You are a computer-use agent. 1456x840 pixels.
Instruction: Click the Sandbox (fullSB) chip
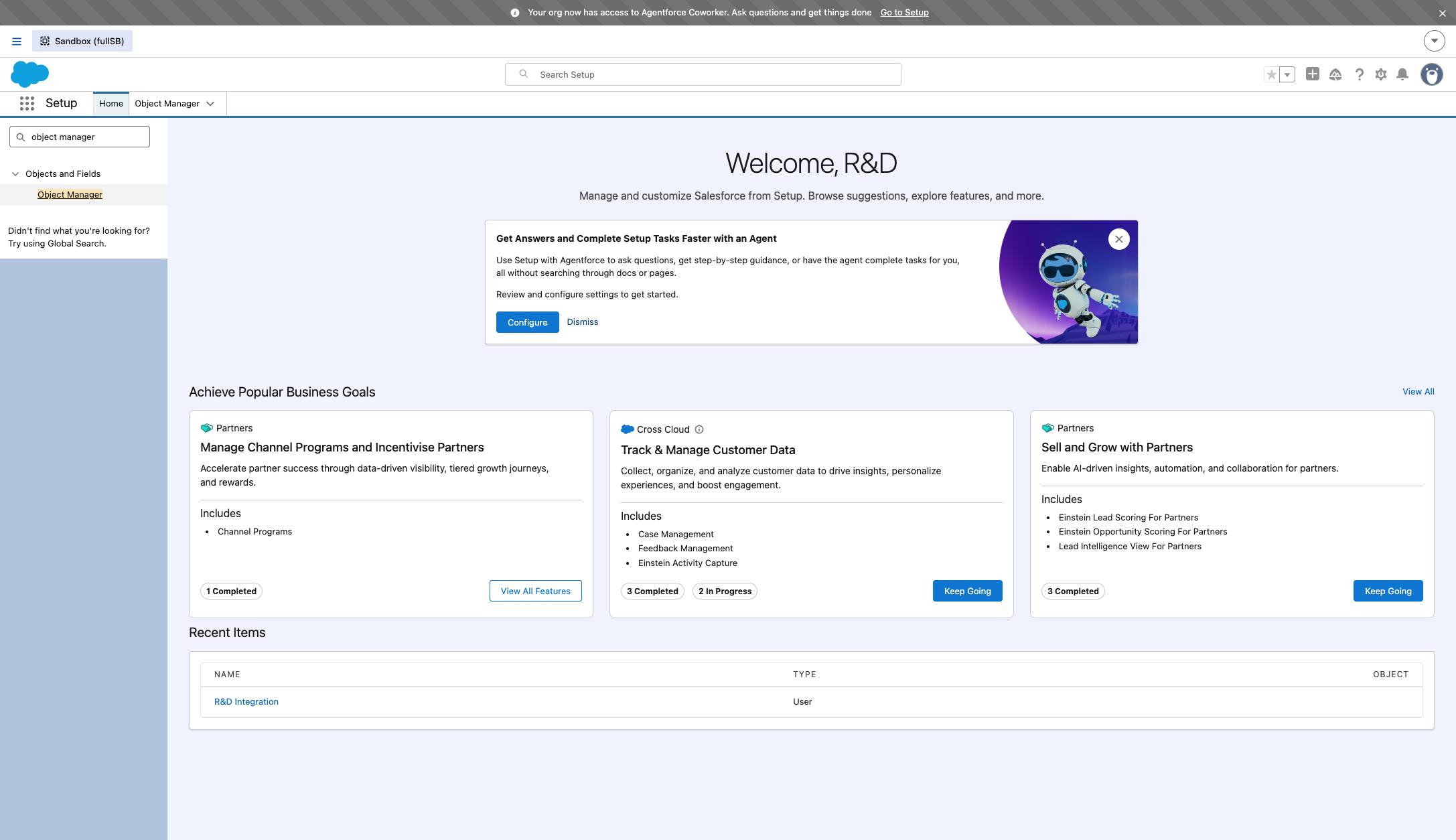[82, 41]
